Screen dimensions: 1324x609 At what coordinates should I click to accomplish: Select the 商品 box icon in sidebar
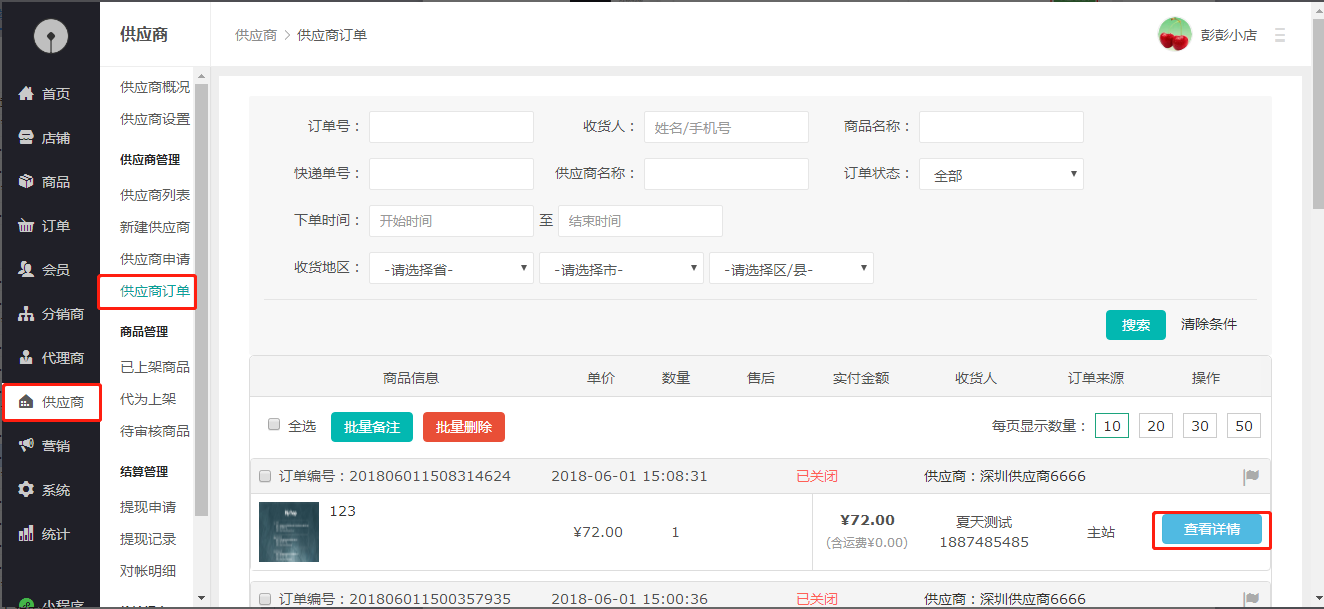(x=27, y=182)
